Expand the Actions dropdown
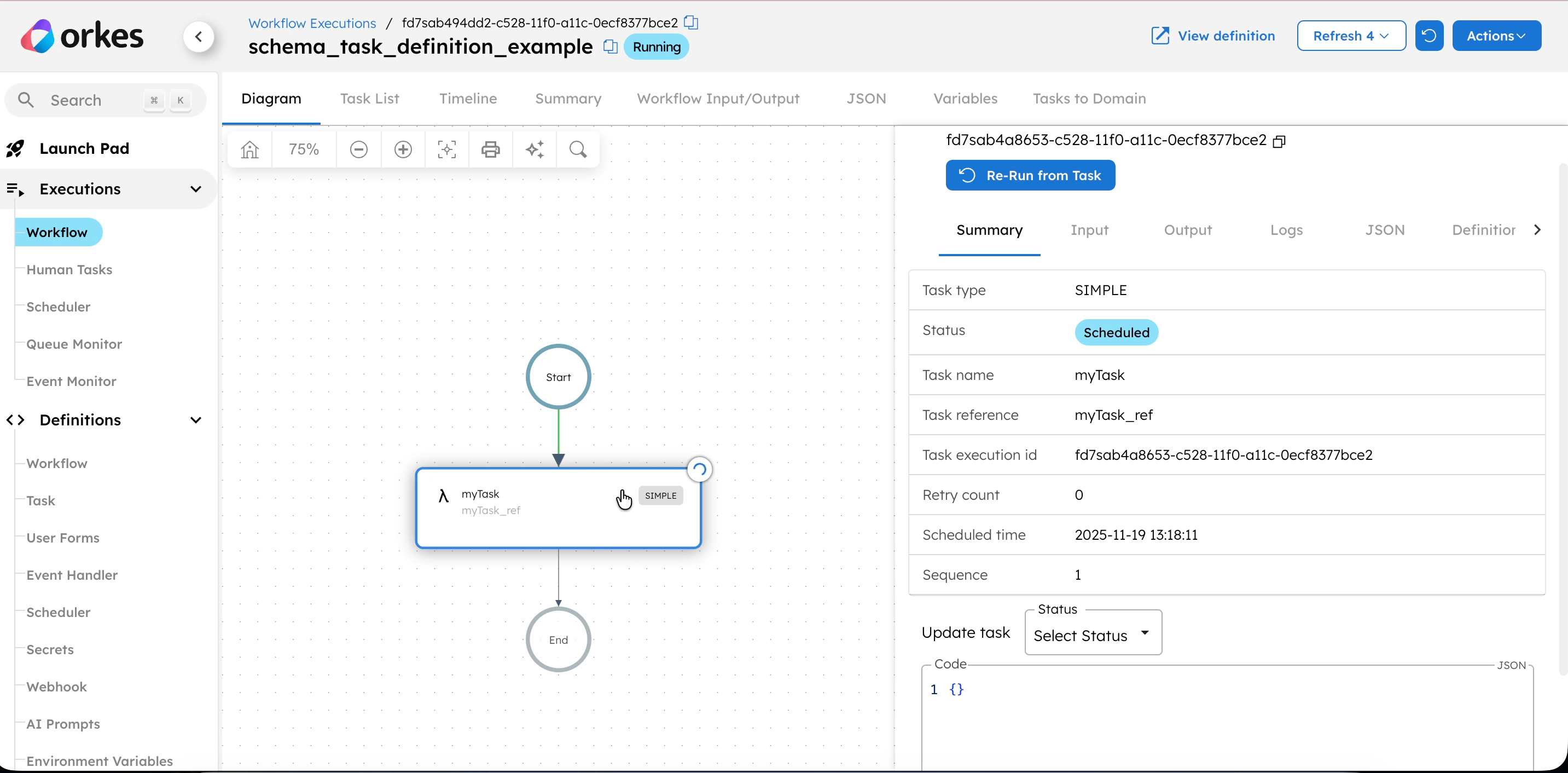This screenshot has width=1568, height=773. [x=1497, y=36]
